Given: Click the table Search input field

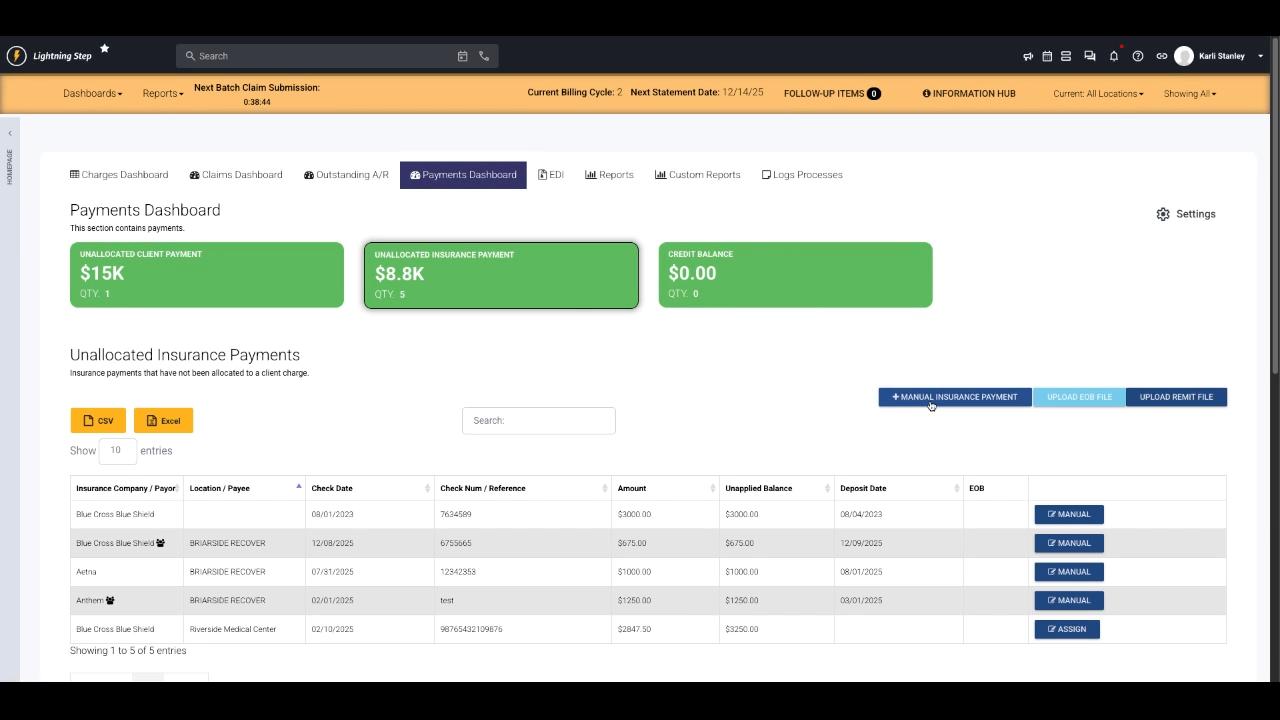Looking at the screenshot, I should (x=538, y=421).
